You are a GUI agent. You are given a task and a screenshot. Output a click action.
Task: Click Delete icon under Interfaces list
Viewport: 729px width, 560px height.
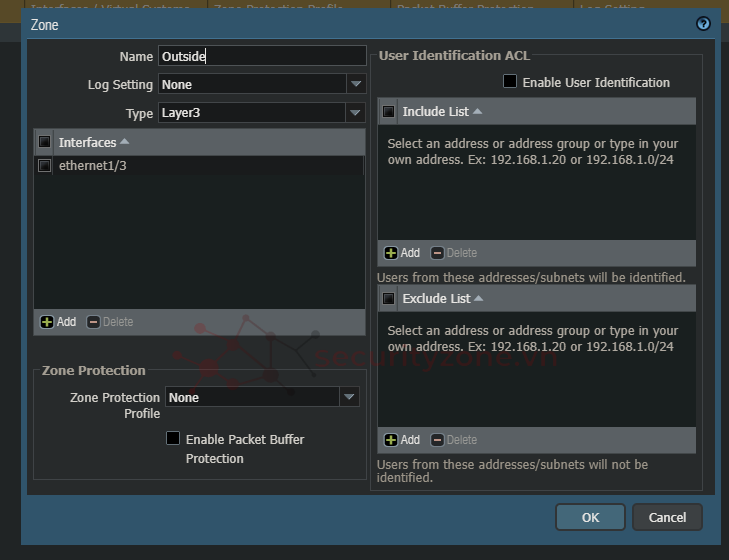(x=94, y=322)
